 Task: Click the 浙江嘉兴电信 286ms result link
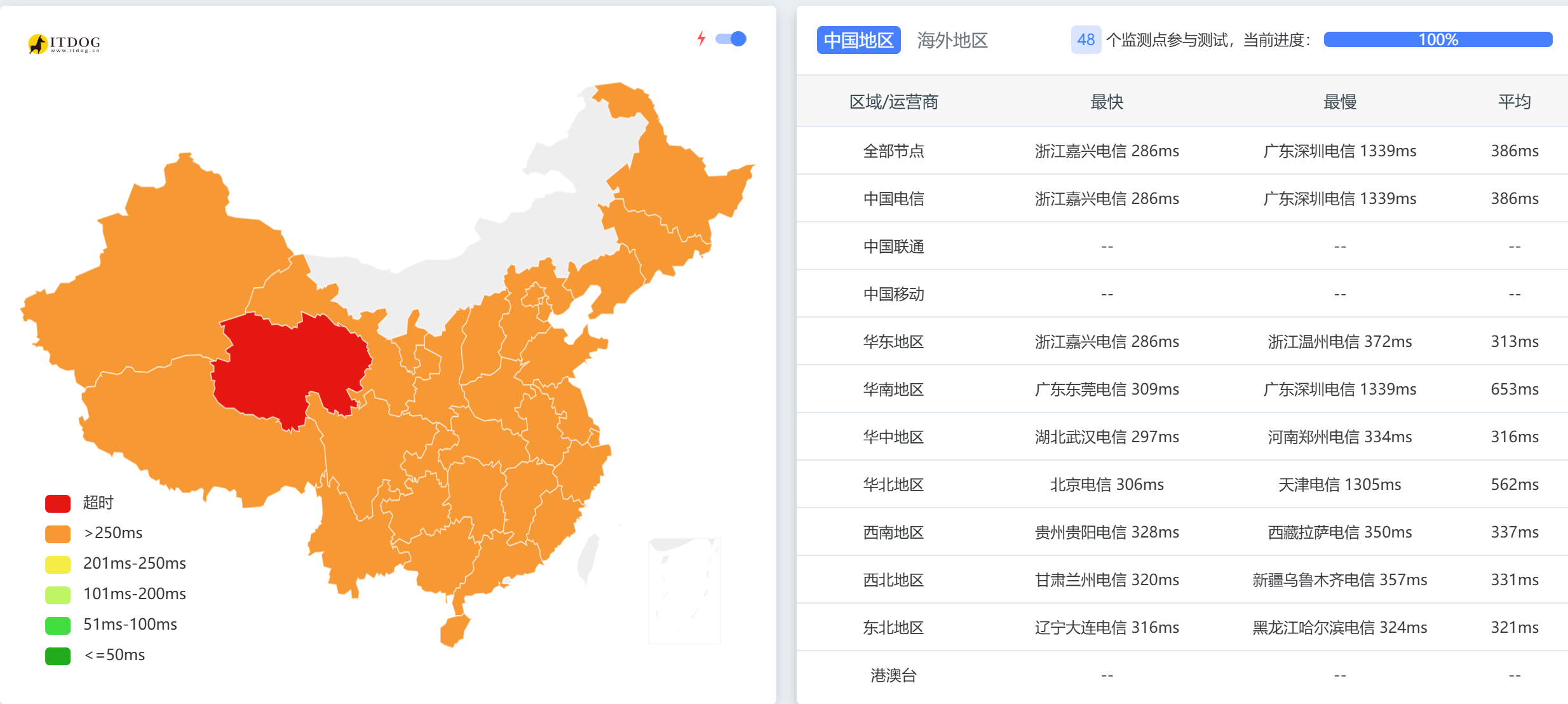pyautogui.click(x=1107, y=151)
